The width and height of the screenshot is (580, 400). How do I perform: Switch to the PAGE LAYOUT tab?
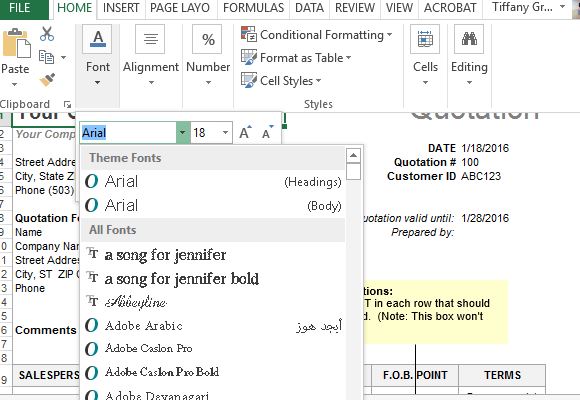(180, 8)
